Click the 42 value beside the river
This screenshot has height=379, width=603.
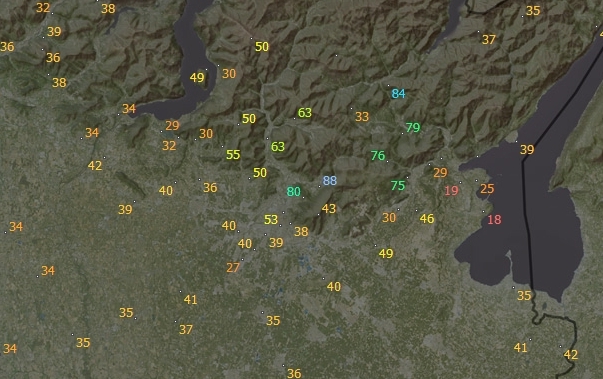pyautogui.click(x=571, y=354)
